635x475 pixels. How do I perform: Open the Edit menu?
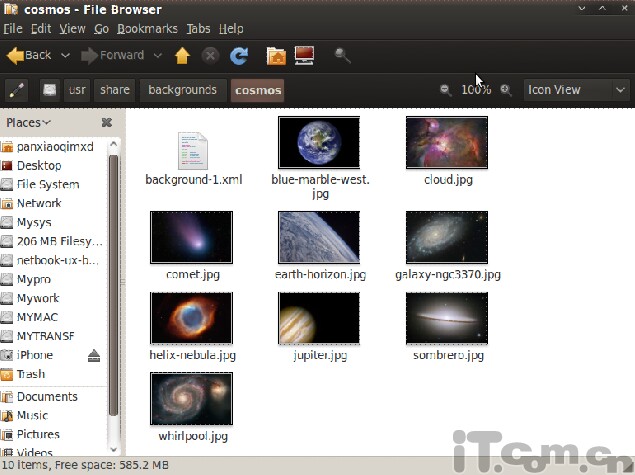point(41,29)
